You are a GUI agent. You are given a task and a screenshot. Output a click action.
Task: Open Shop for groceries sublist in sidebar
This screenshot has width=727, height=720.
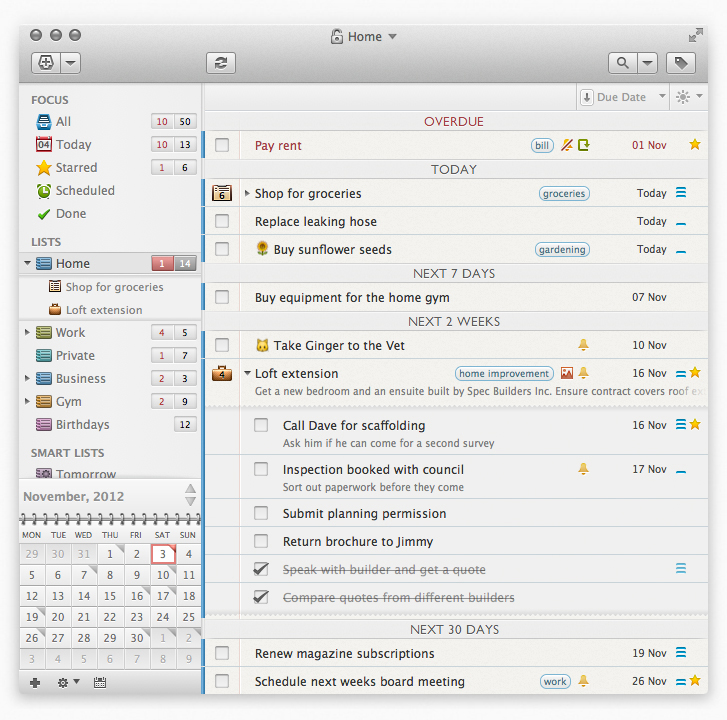tap(110, 287)
